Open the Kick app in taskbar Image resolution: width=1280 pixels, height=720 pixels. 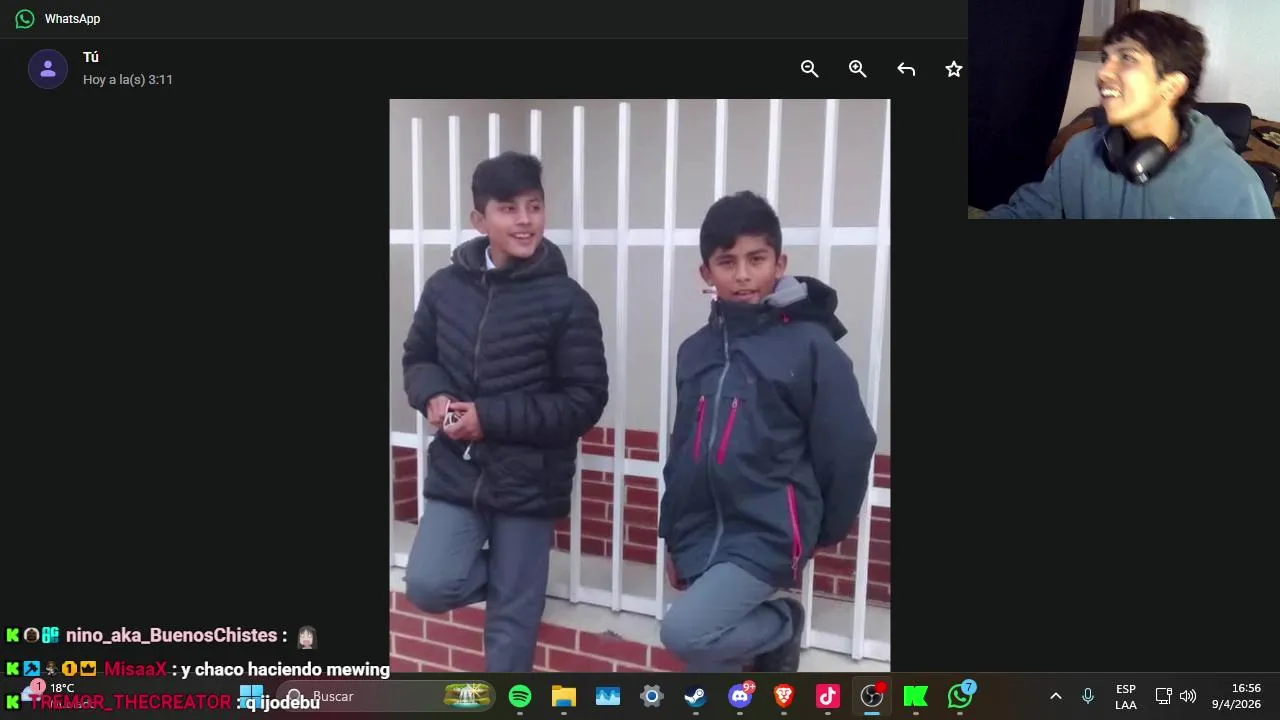(x=916, y=696)
